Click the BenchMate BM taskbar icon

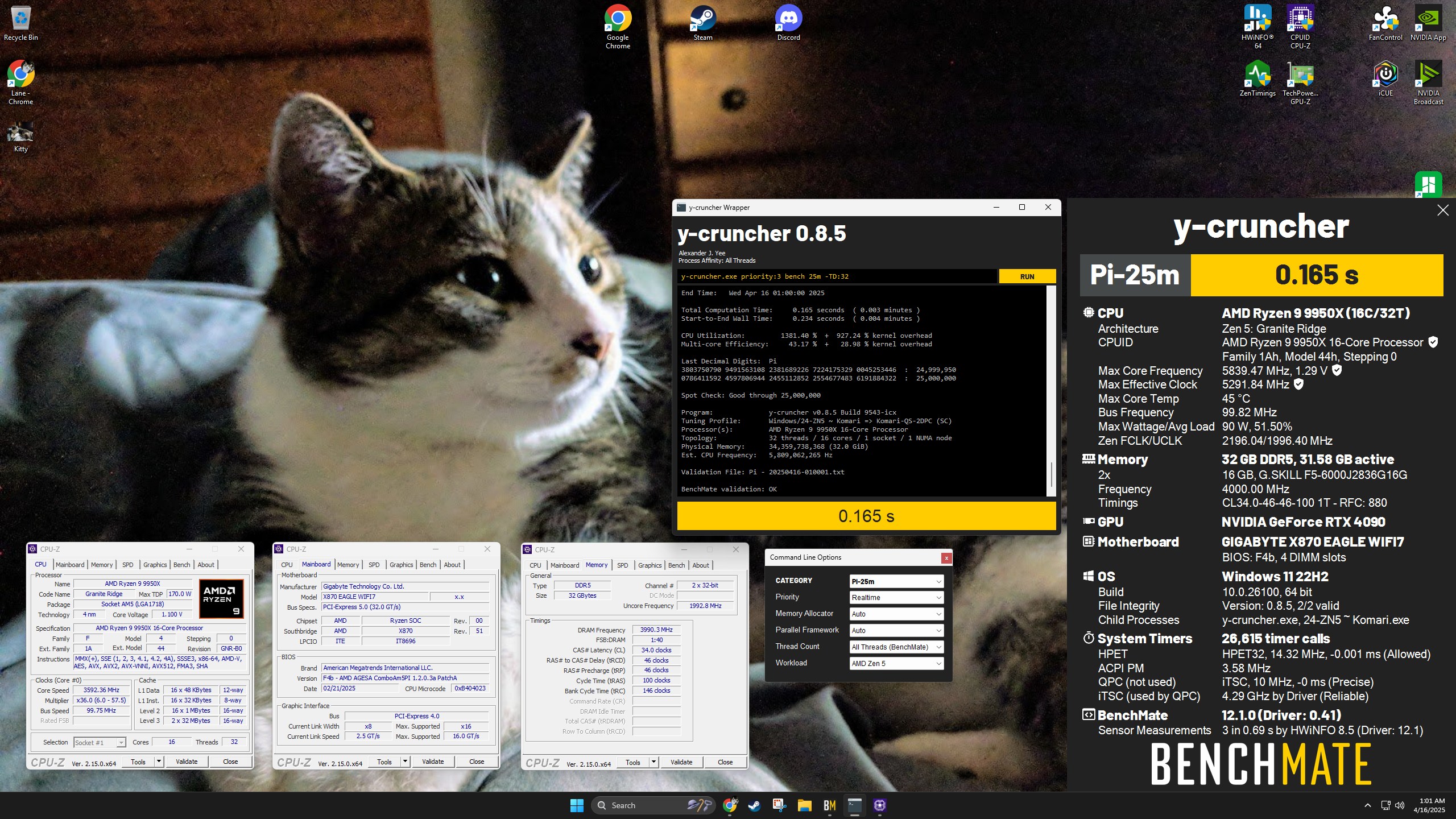click(829, 805)
